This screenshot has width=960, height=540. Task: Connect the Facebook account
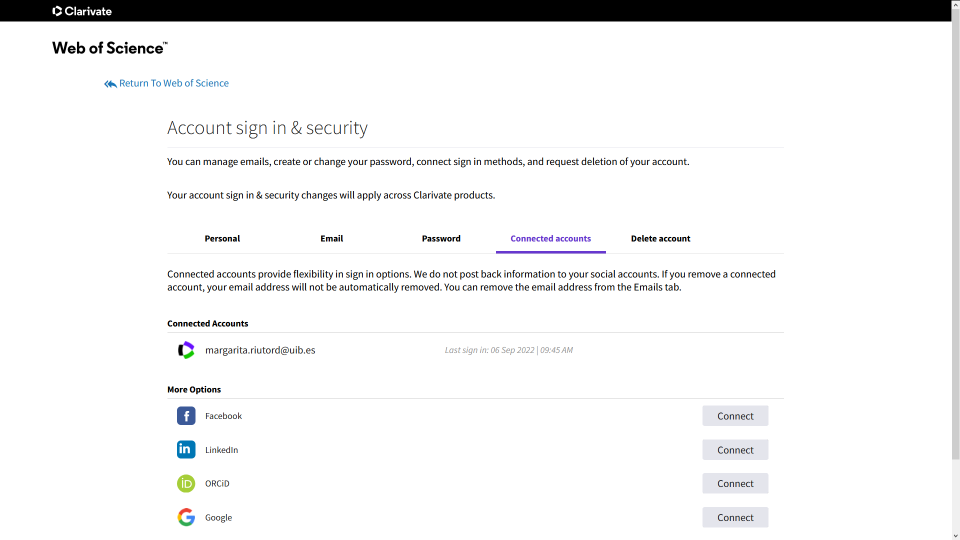(735, 416)
